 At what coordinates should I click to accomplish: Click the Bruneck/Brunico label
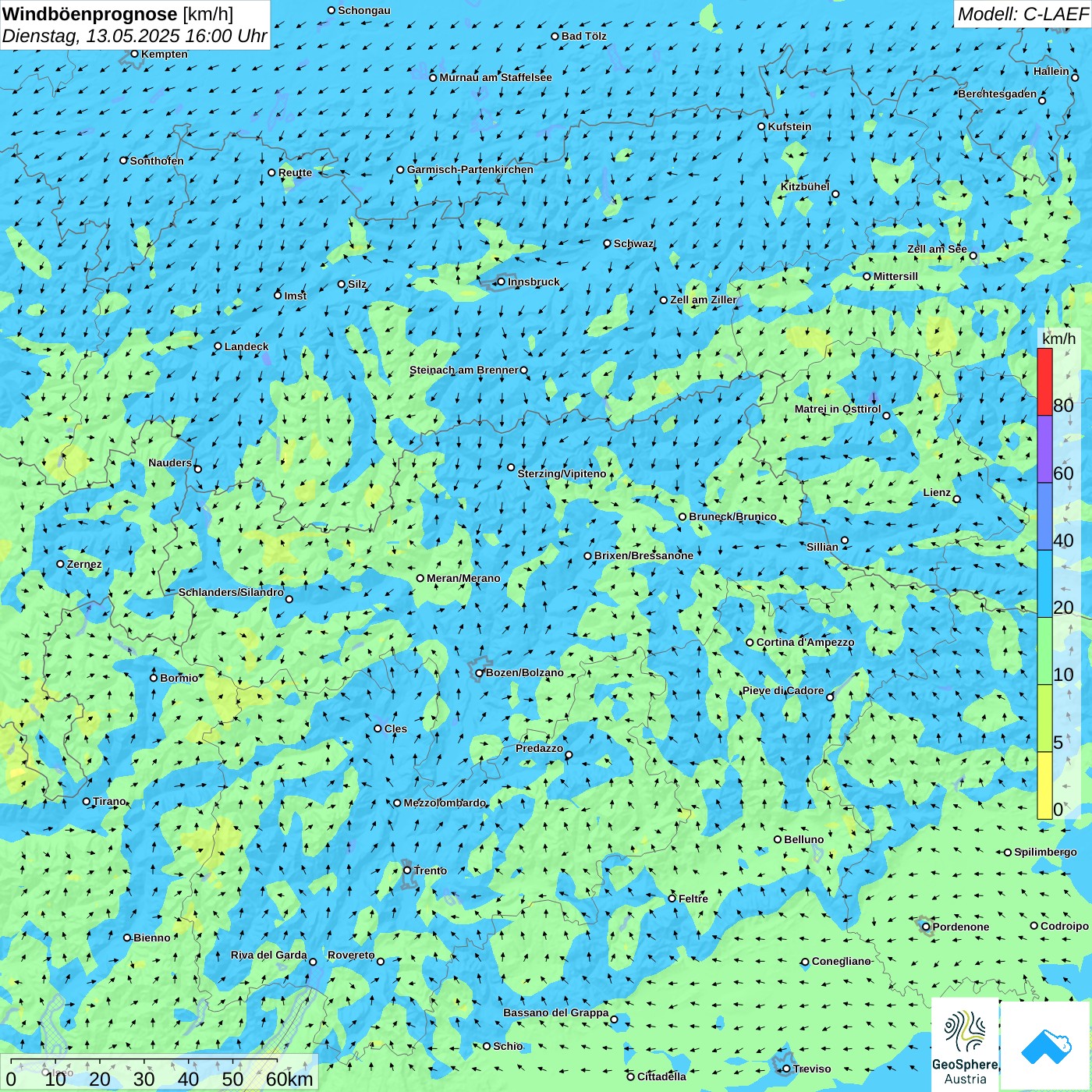(x=732, y=516)
